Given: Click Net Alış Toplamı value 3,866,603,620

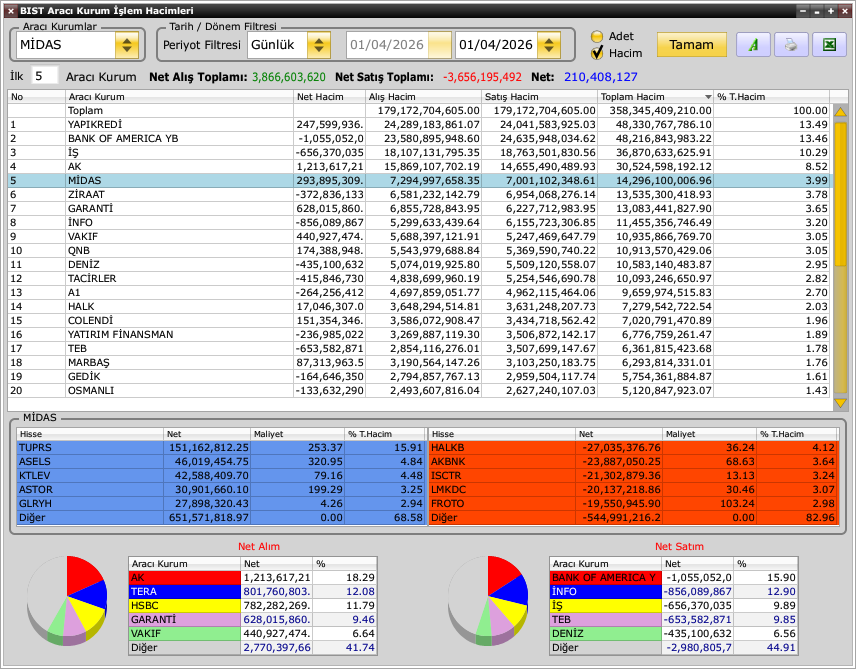Looking at the screenshot, I should (x=289, y=77).
